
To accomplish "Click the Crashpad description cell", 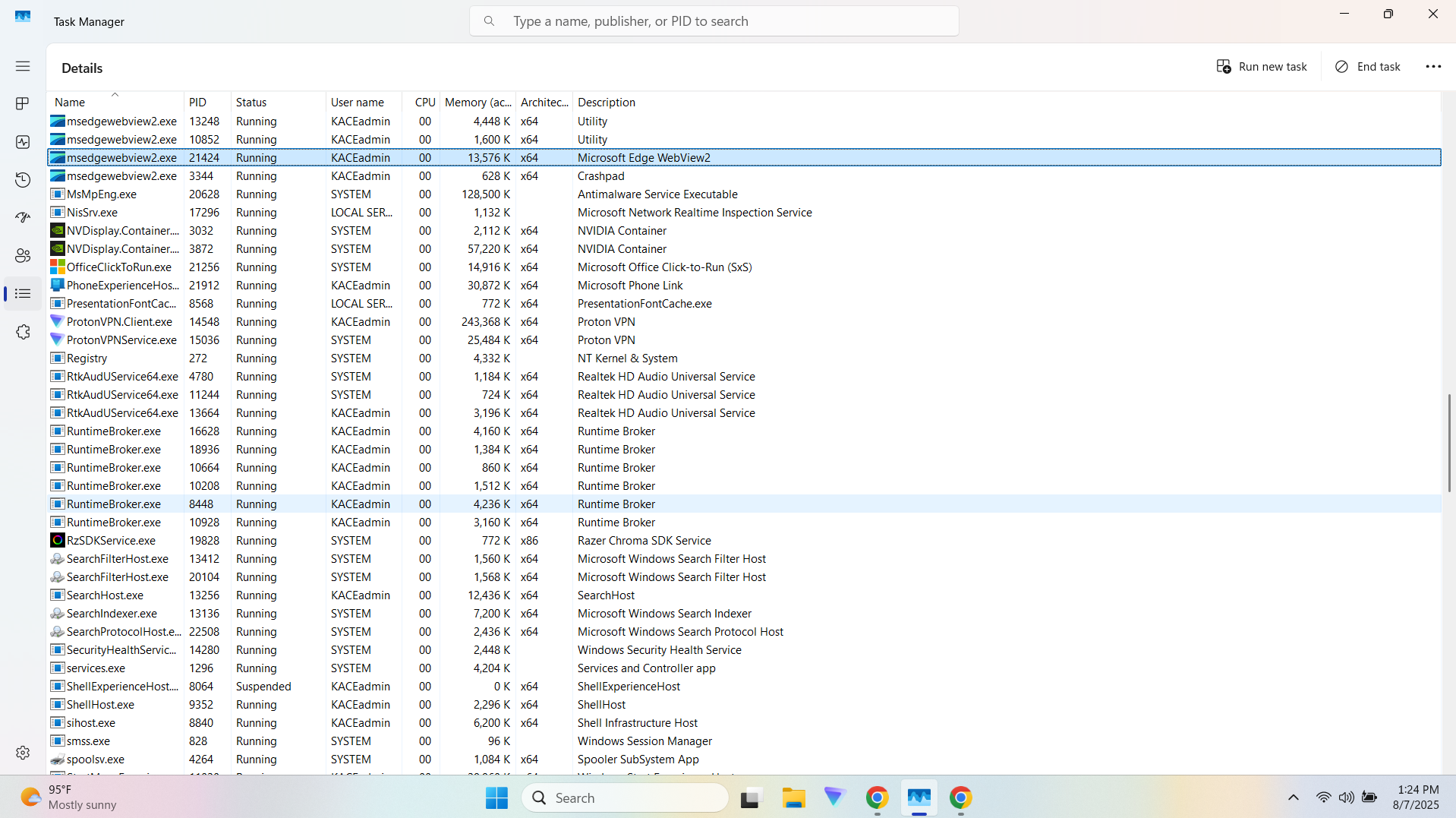I will pos(600,176).
